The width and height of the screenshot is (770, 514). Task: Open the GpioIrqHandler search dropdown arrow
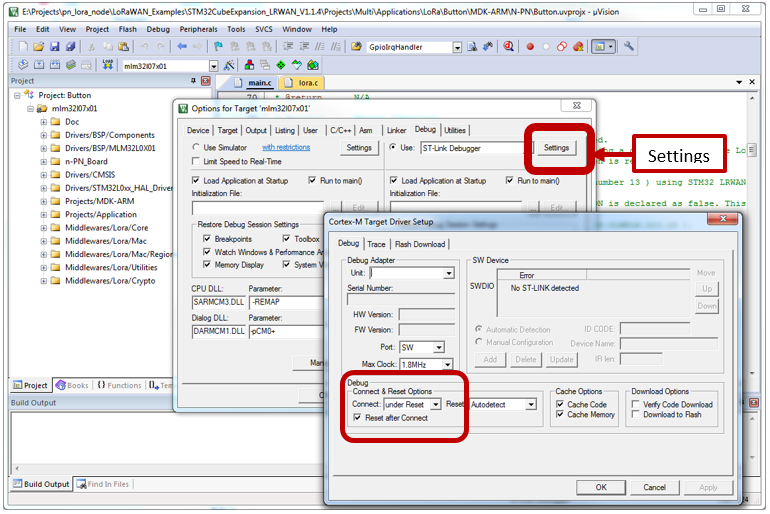457,47
